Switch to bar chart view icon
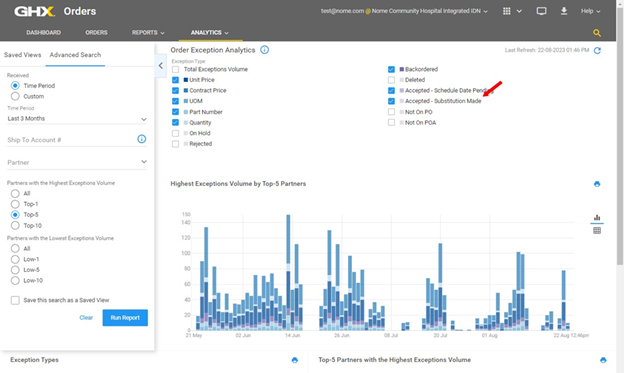 click(597, 217)
